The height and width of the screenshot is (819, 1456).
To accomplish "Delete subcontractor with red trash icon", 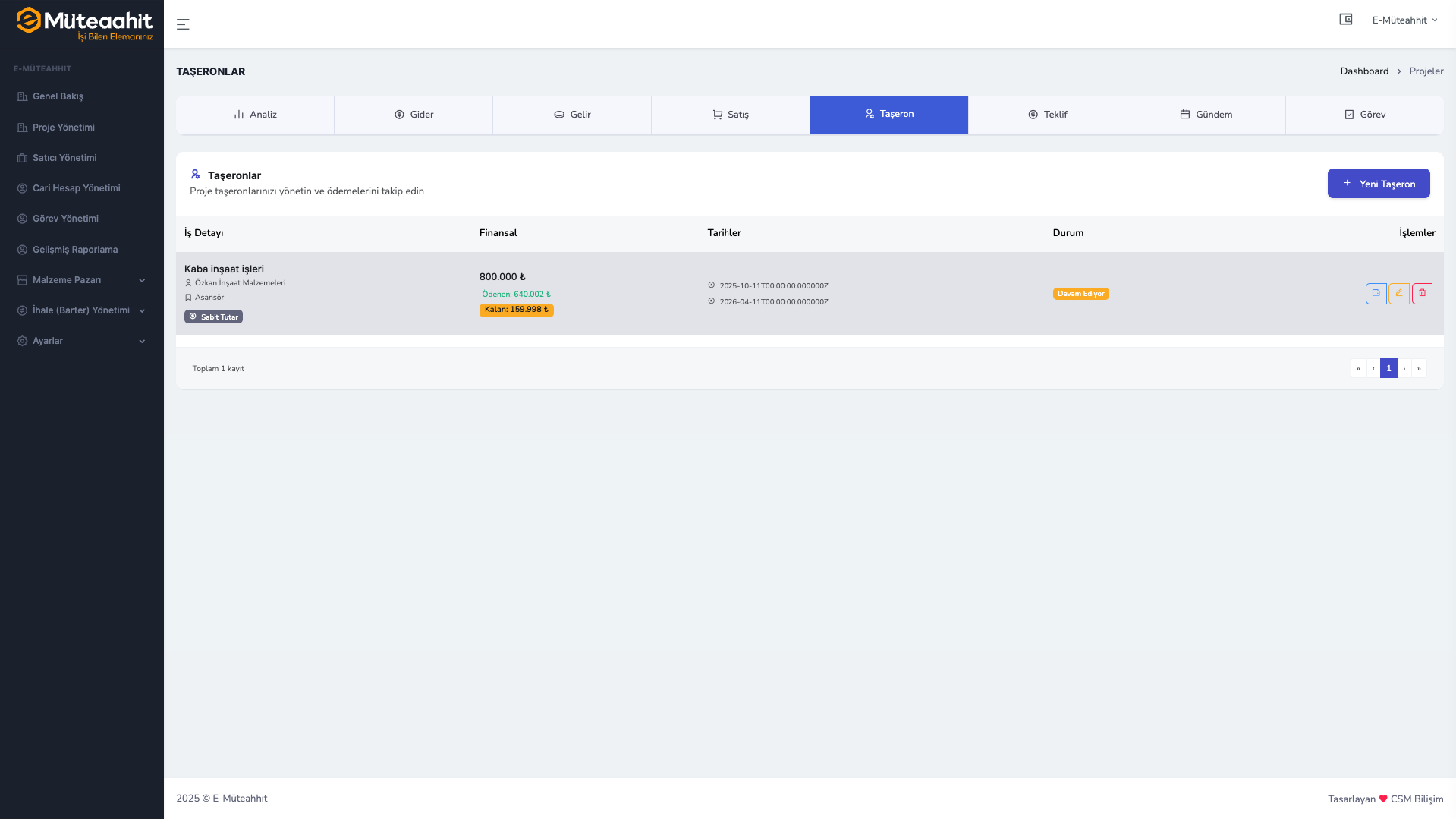I will 1422,294.
